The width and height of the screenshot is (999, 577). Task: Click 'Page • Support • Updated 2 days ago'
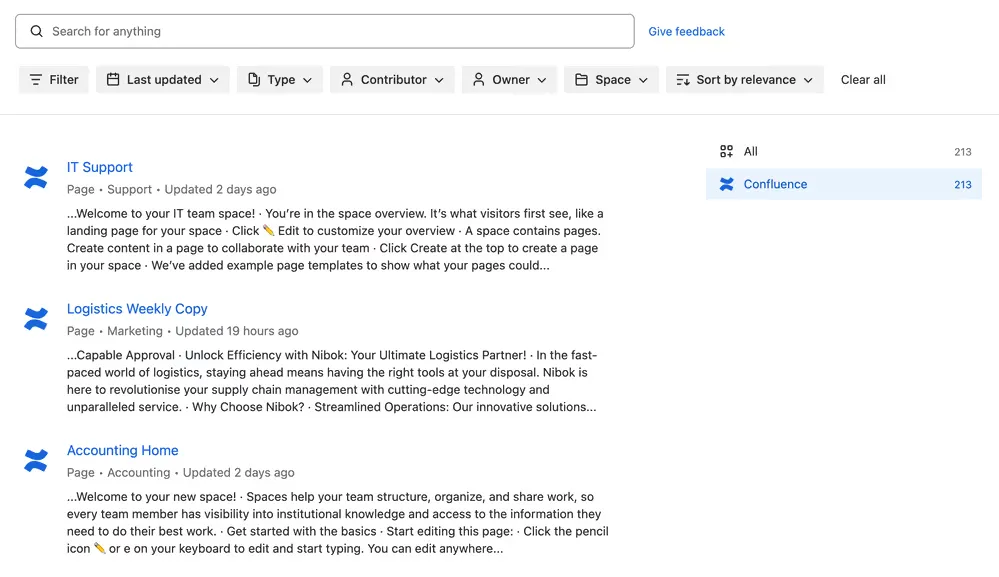171,189
